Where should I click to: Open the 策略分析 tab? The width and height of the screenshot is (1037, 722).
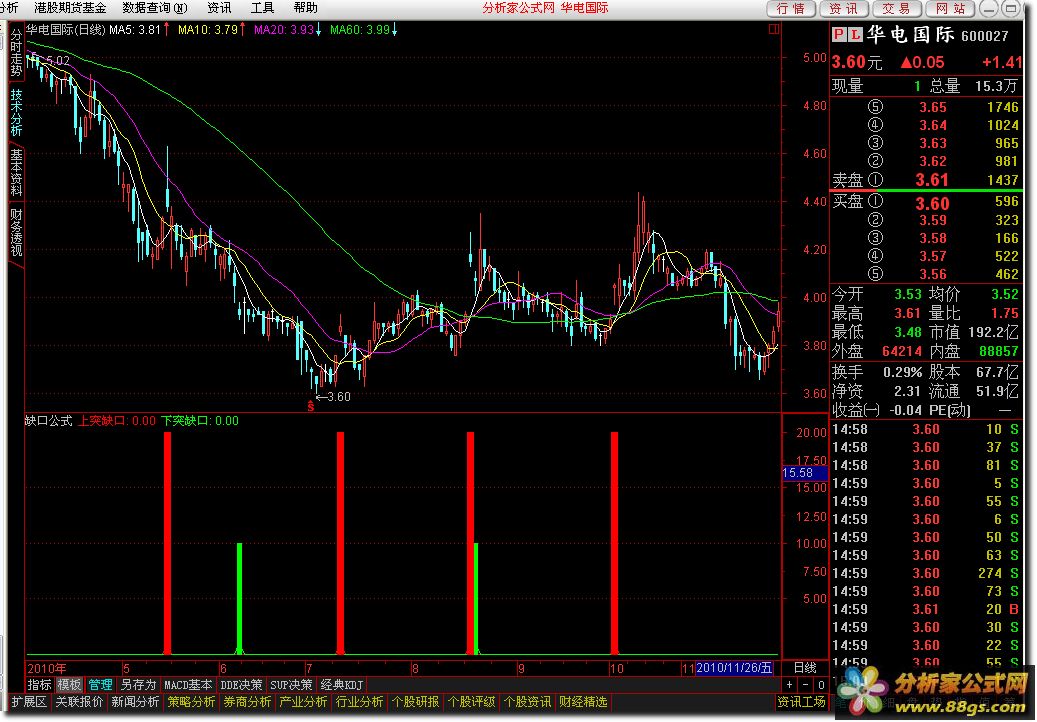pos(191,702)
